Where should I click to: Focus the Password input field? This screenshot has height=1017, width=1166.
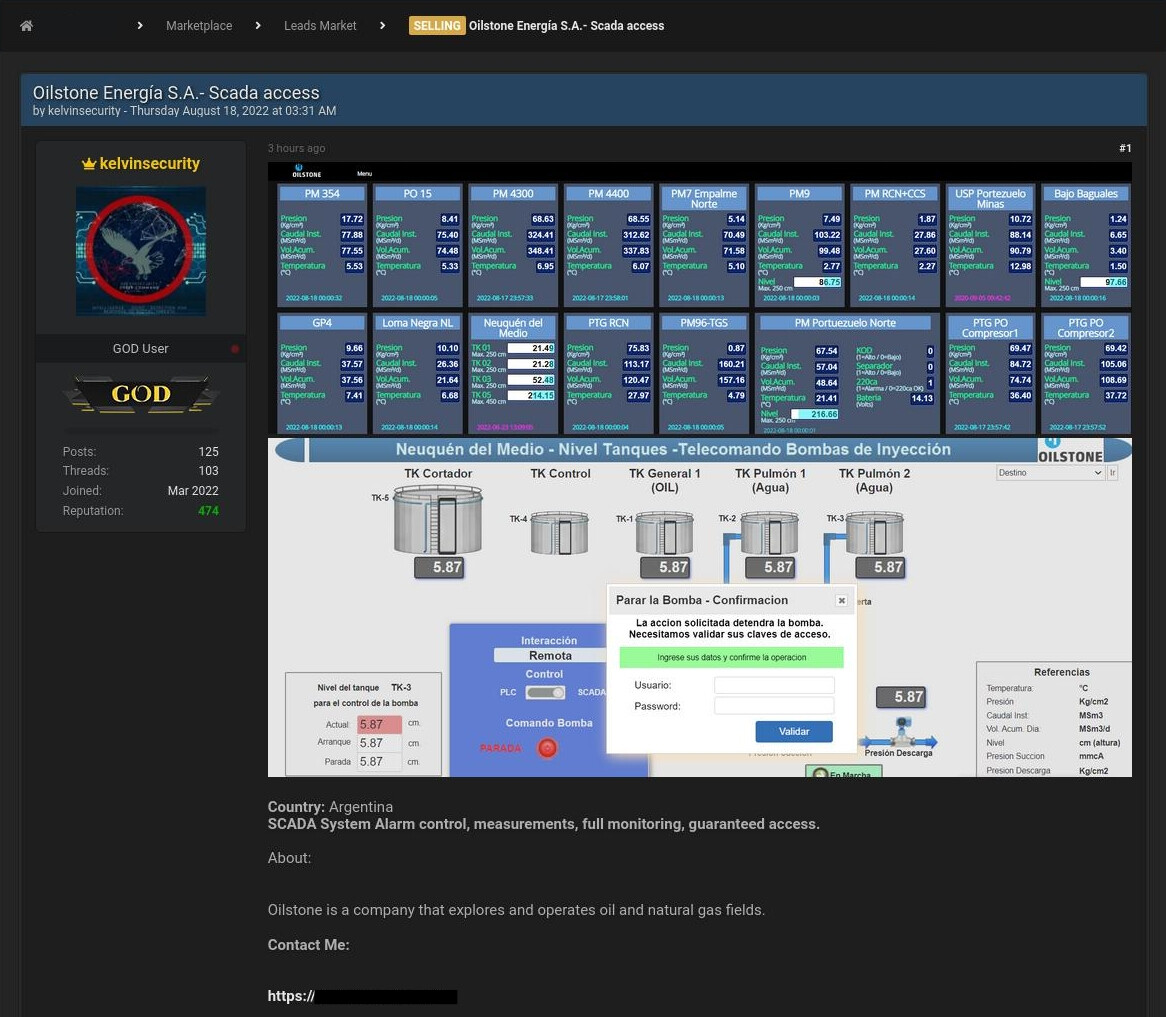[x=774, y=706]
